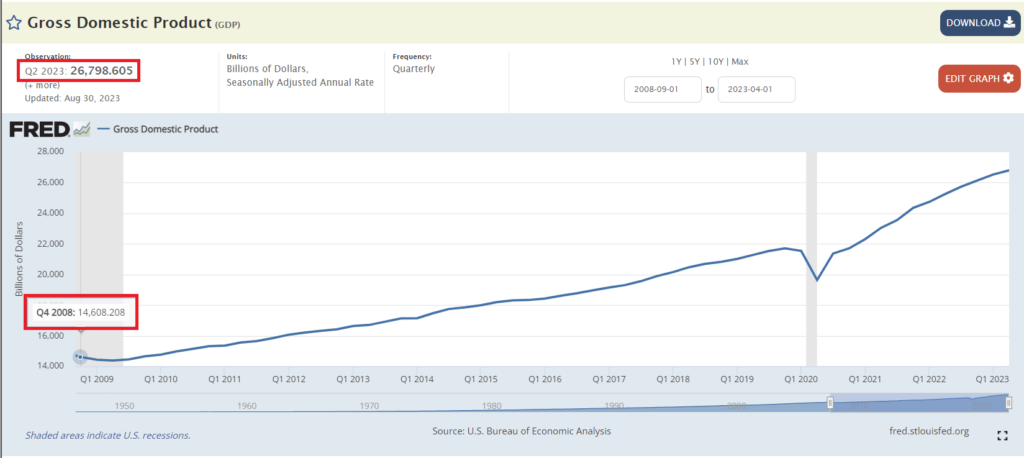
Task: Click the favorite star next to the title
Action: coord(15,21)
